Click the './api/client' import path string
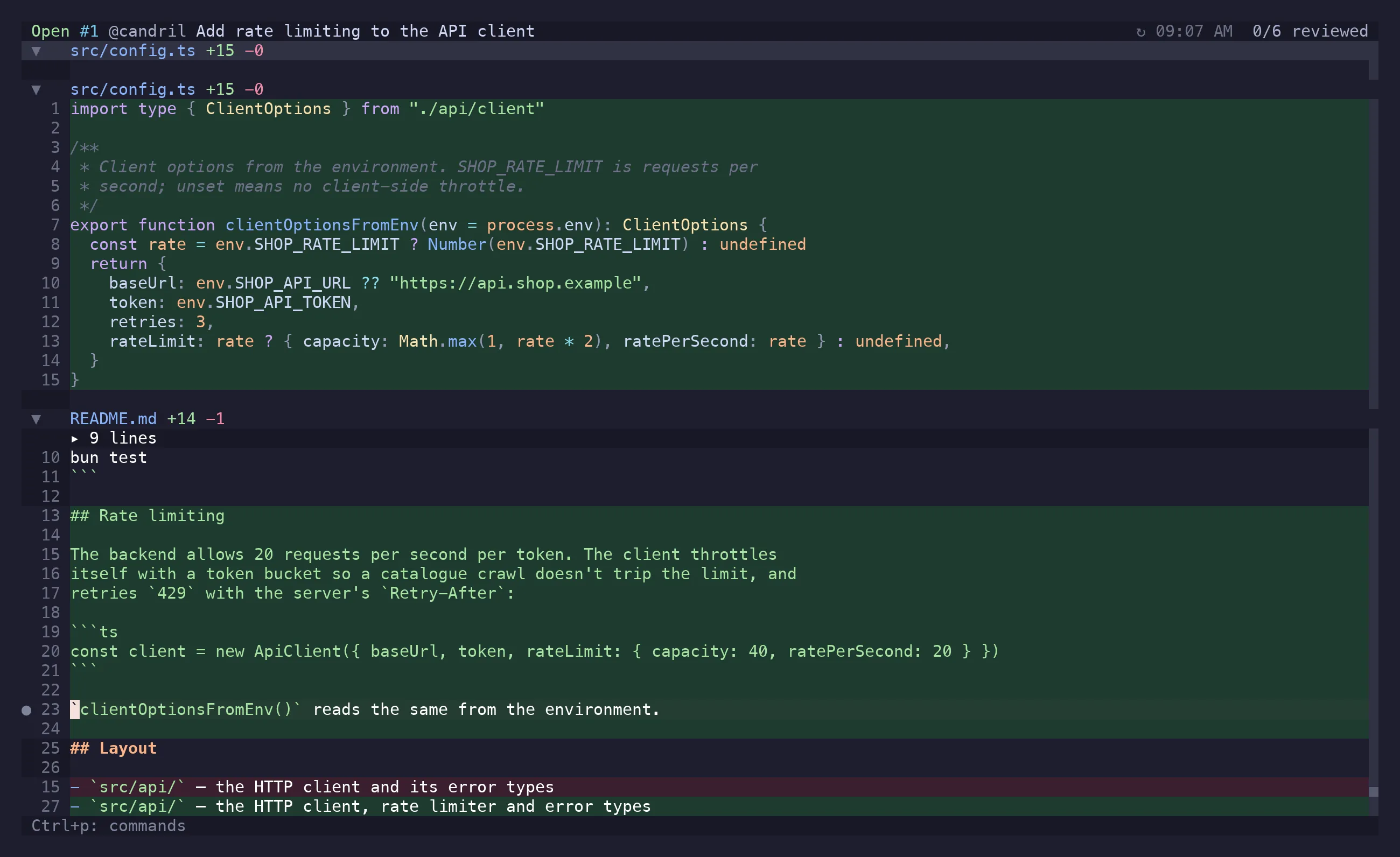 click(x=477, y=109)
